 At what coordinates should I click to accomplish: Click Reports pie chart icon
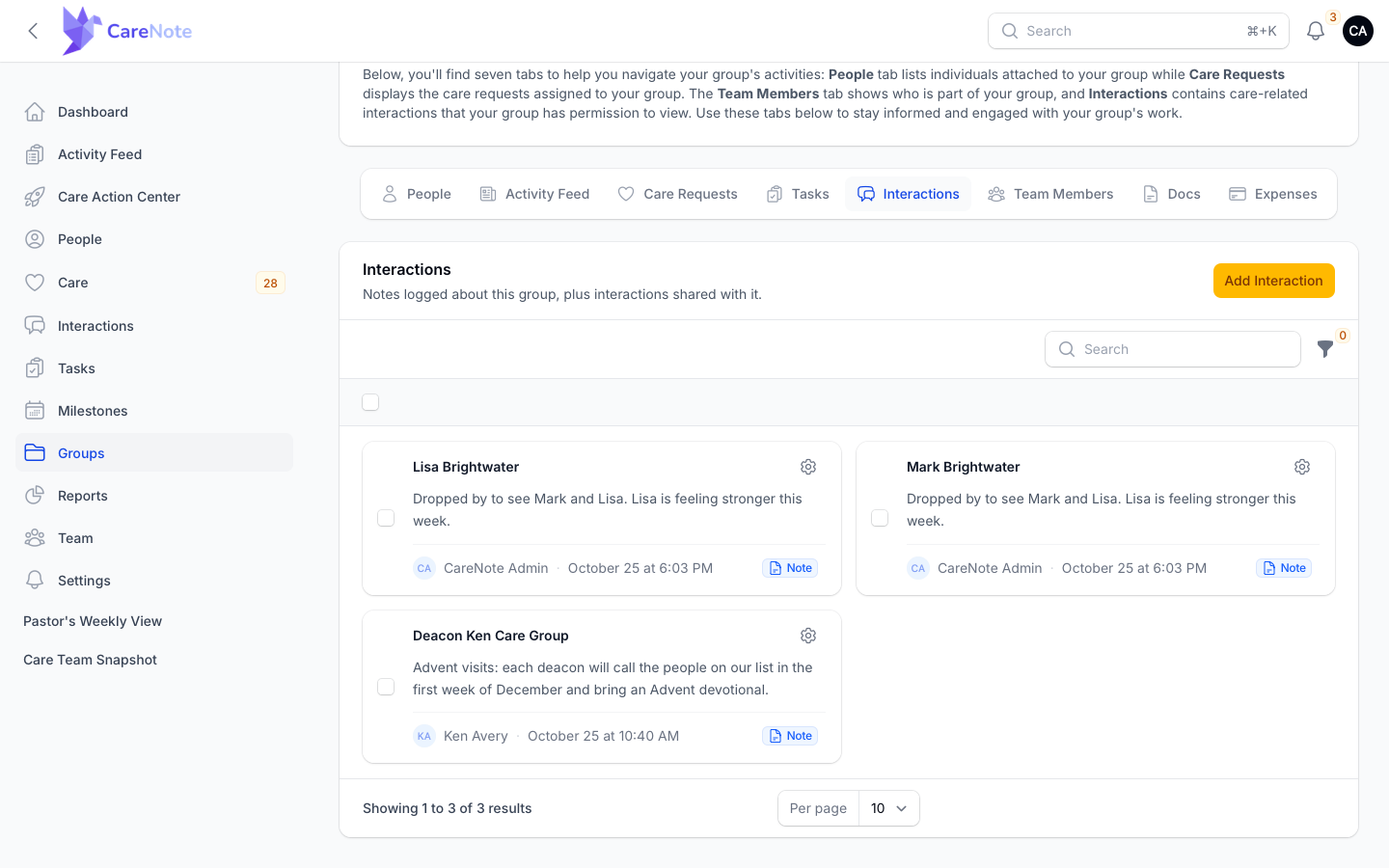(35, 496)
